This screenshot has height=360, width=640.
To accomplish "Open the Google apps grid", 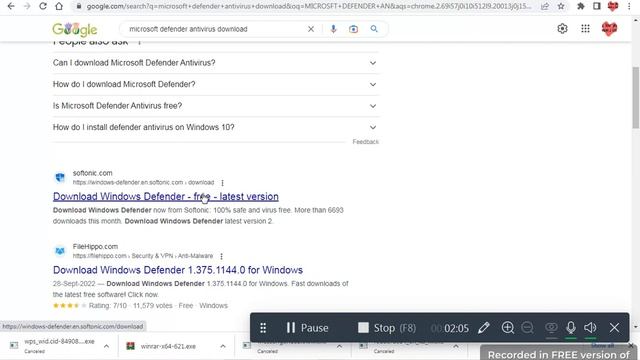I will click(585, 29).
